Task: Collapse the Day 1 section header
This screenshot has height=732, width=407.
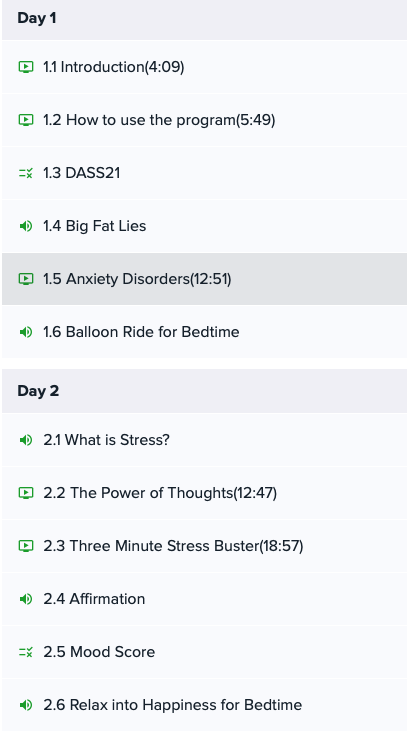Action: pos(204,19)
